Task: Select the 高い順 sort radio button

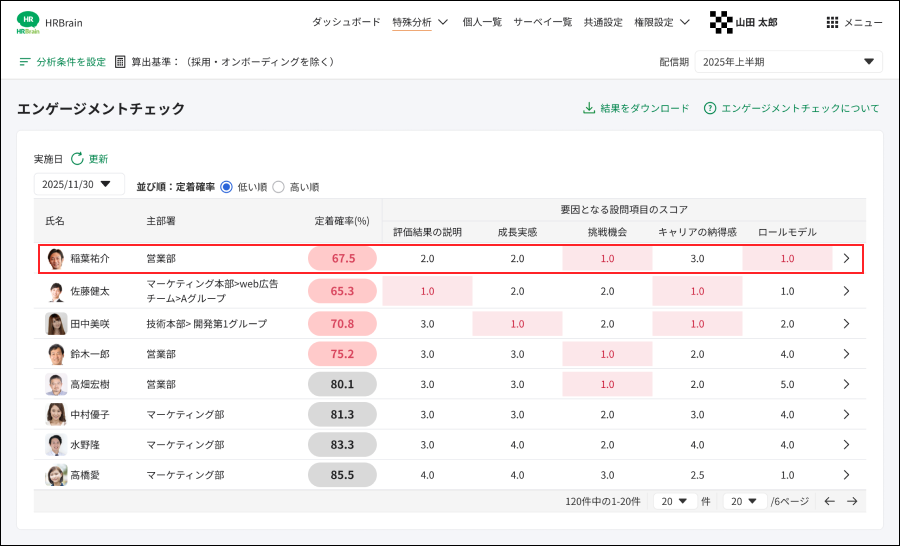Action: tap(278, 186)
